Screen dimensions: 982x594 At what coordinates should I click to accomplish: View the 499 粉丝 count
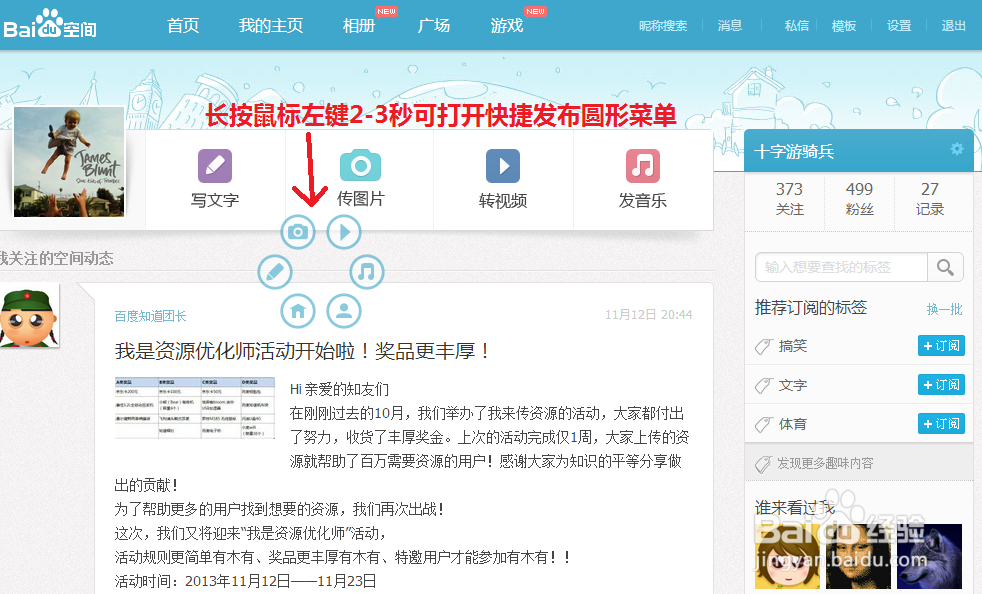point(859,199)
